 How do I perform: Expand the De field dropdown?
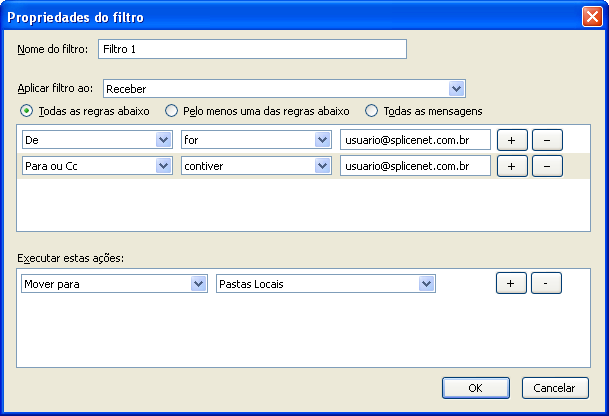pos(97,140)
